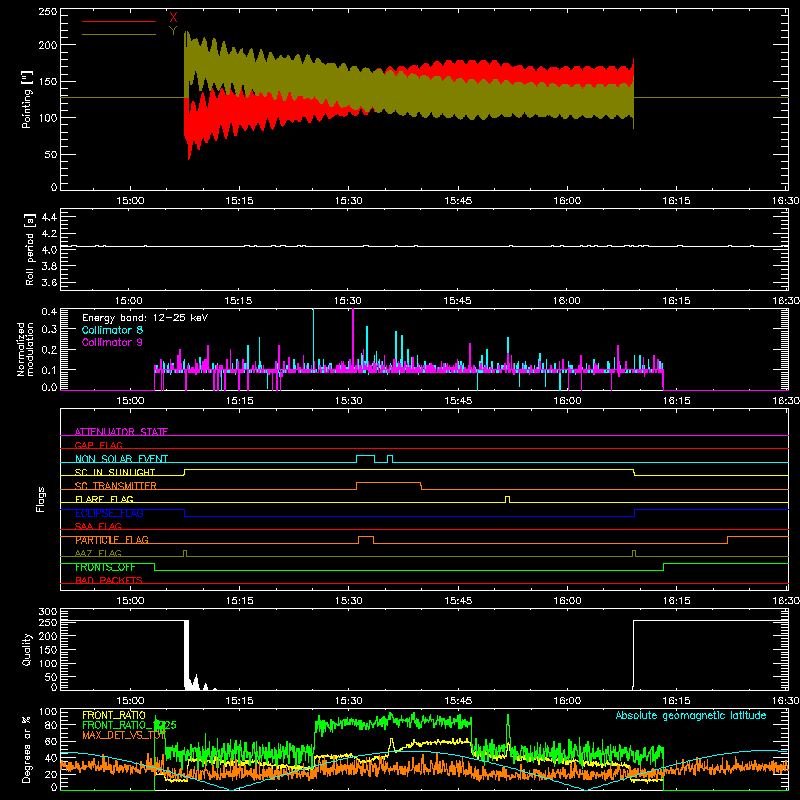
Task: Click the 'Degrees or %' axis title
Action: coord(27,749)
